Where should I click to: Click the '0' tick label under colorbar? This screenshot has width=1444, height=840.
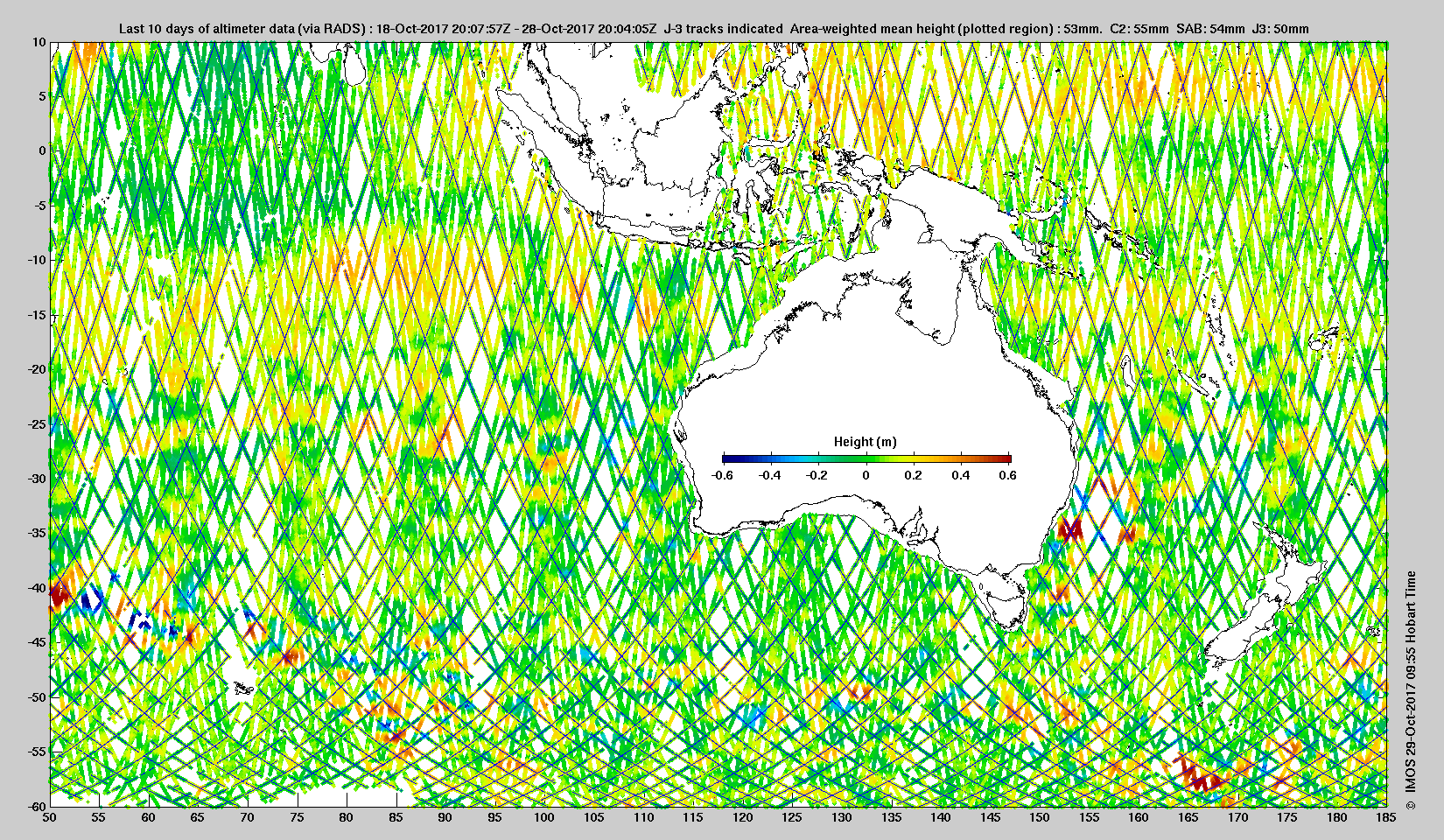pos(866,475)
